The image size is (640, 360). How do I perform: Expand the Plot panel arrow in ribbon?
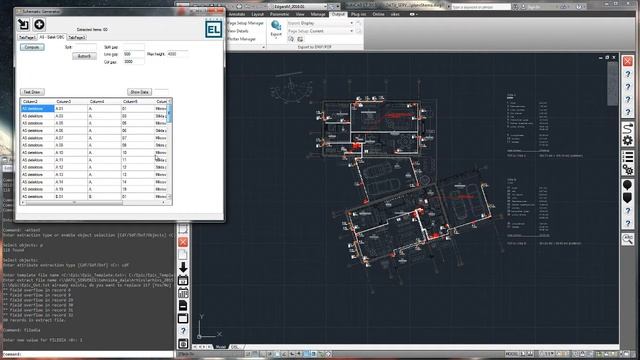tap(263, 47)
